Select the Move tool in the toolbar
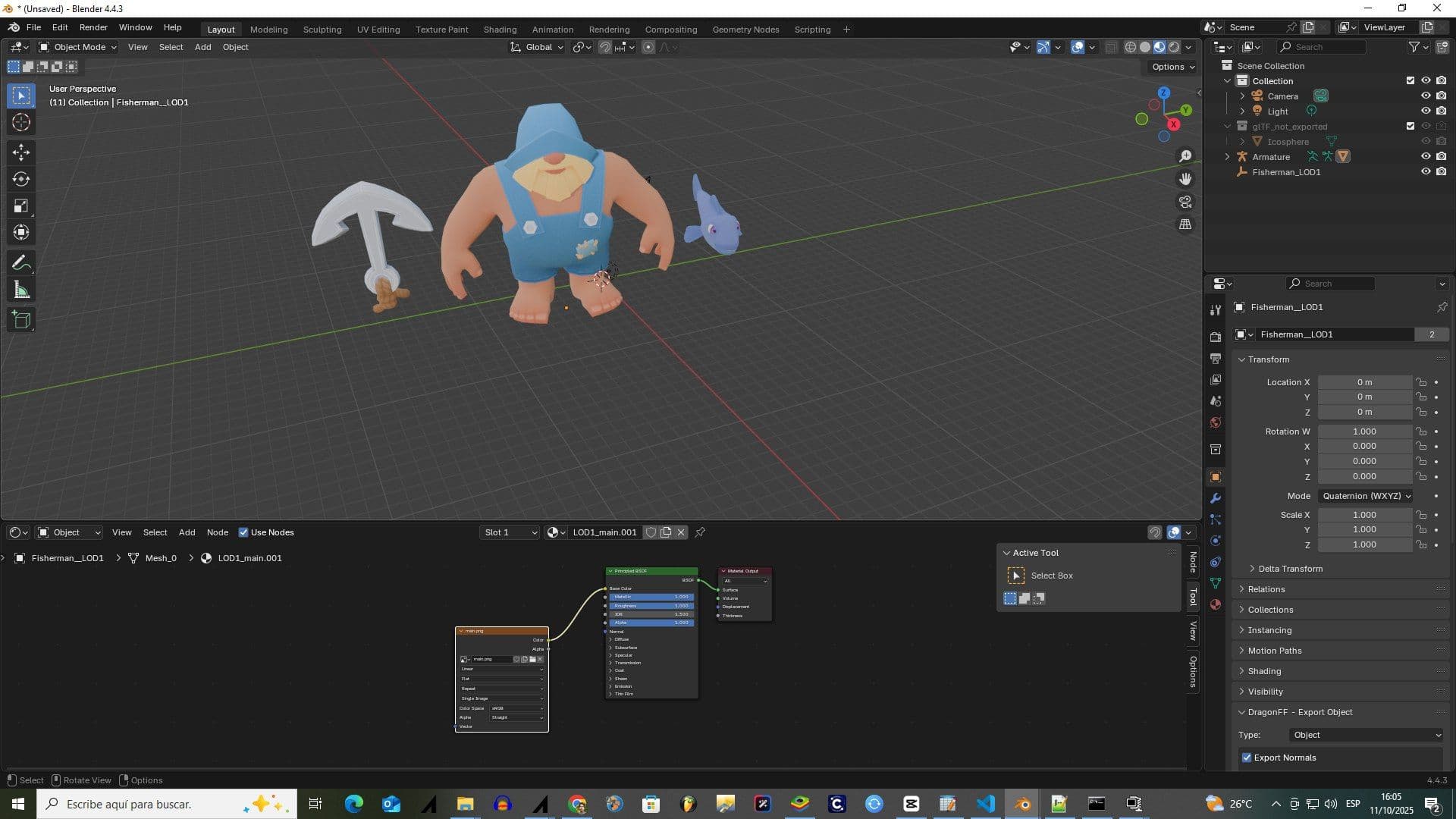1456x819 pixels. tap(21, 152)
